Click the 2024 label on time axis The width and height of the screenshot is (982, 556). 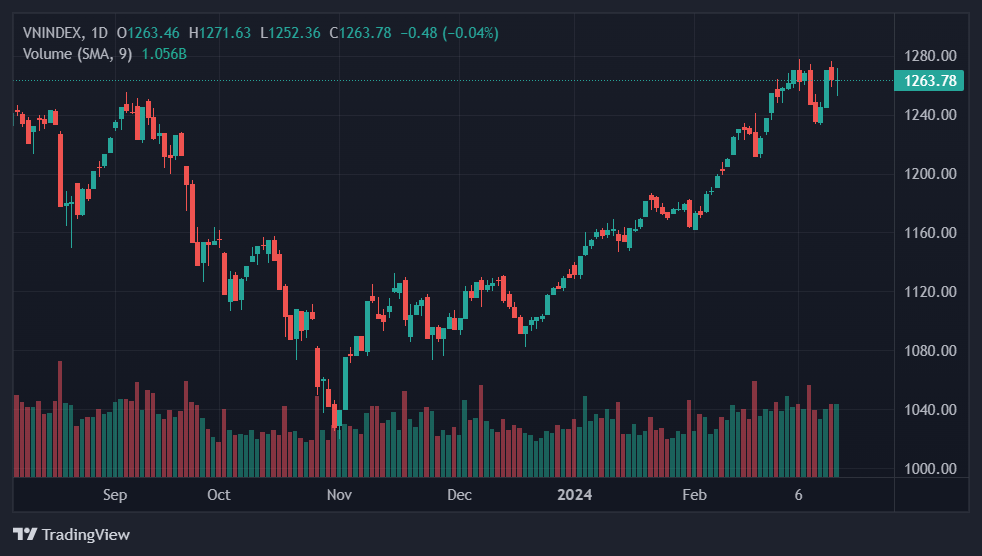point(575,495)
